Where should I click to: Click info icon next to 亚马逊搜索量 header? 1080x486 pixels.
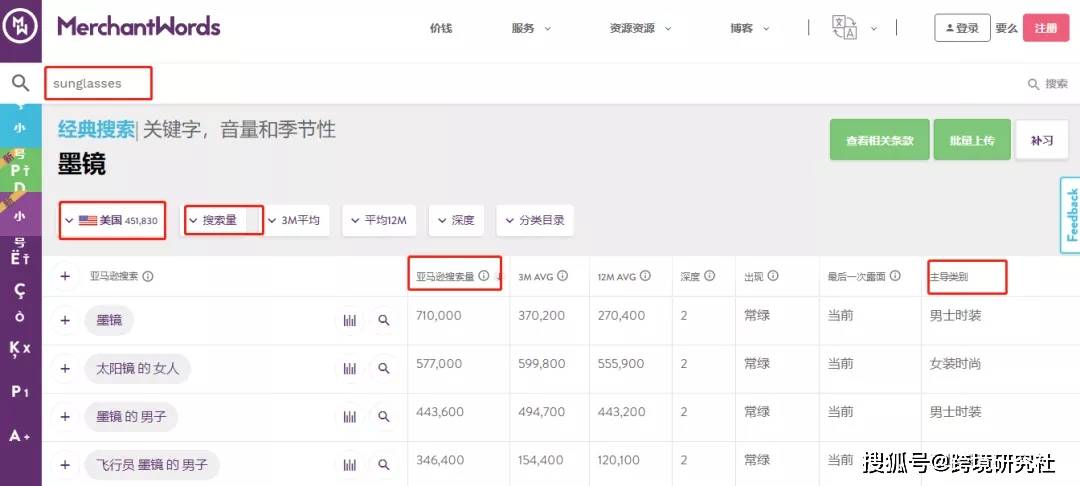click(484, 276)
